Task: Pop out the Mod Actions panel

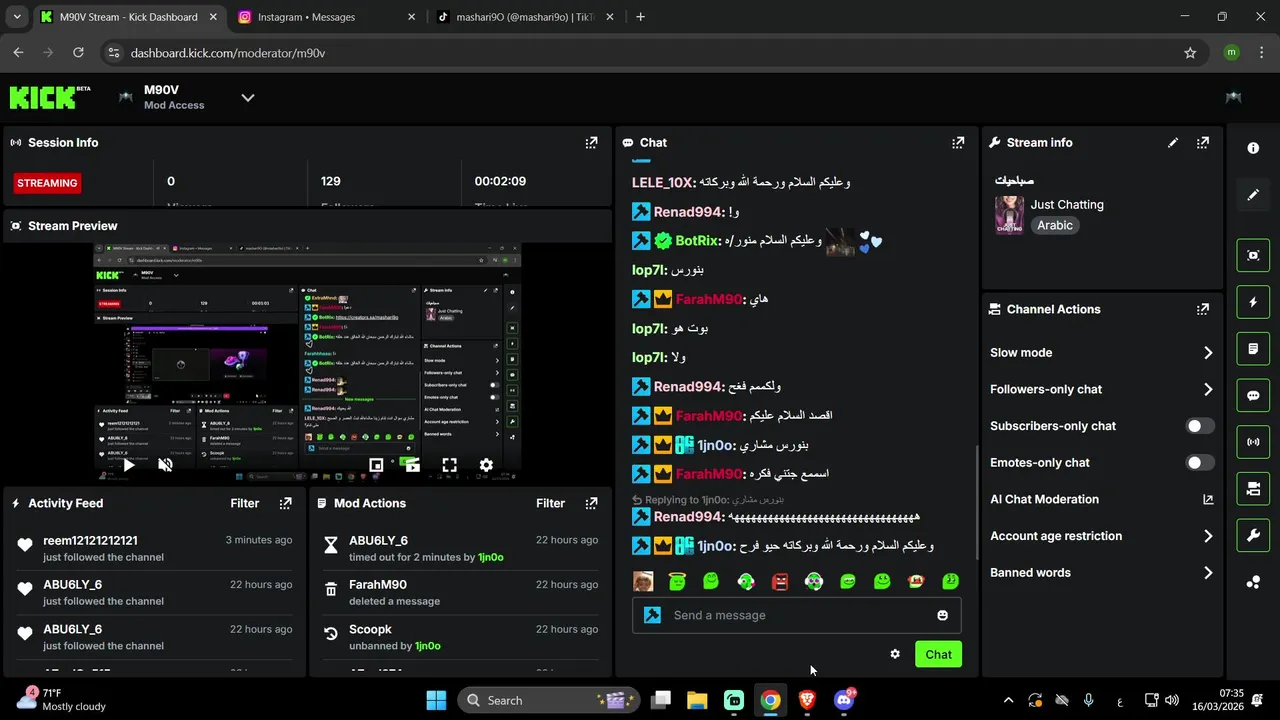Action: pyautogui.click(x=591, y=503)
